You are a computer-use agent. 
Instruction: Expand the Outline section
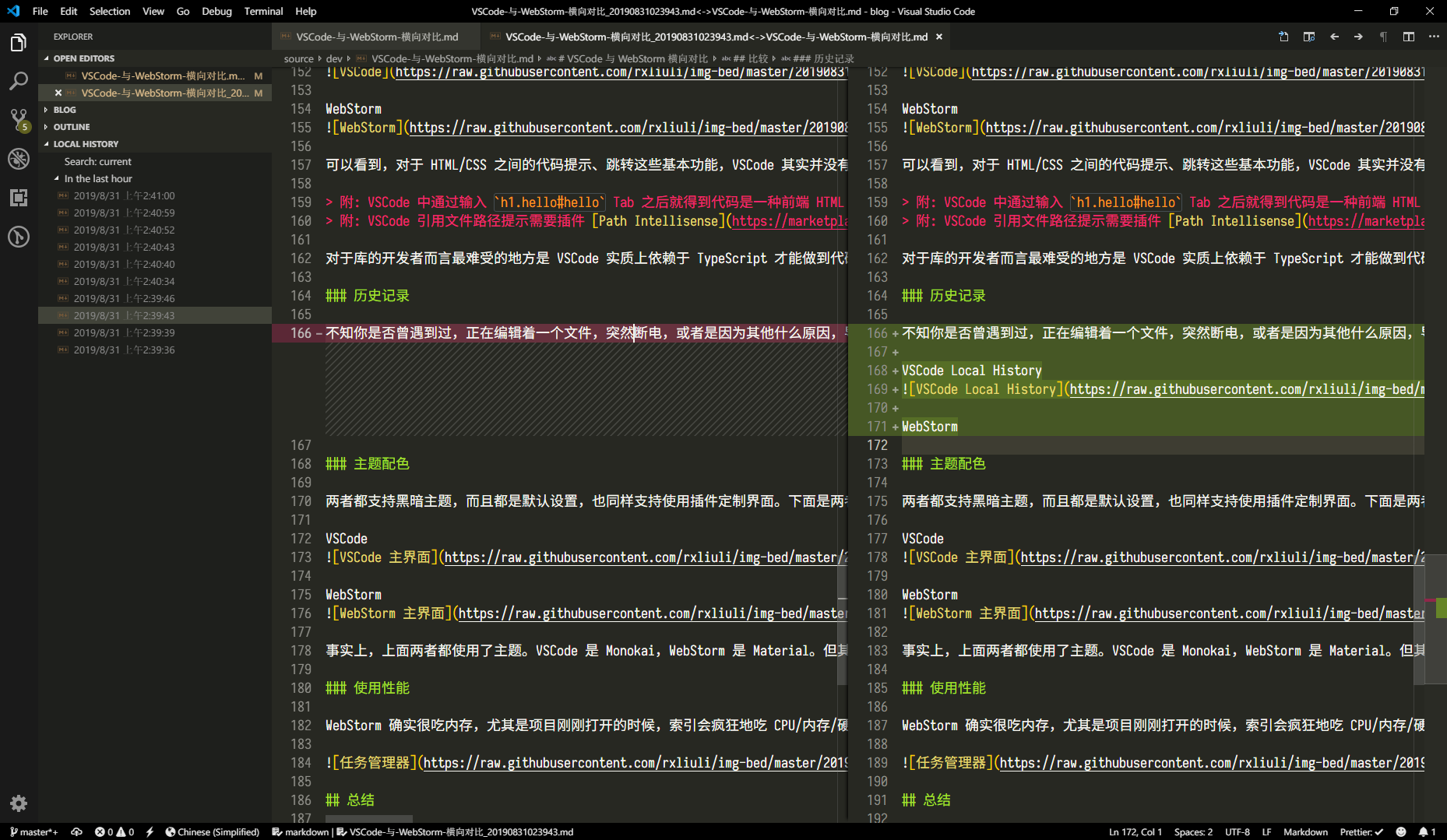(155, 127)
